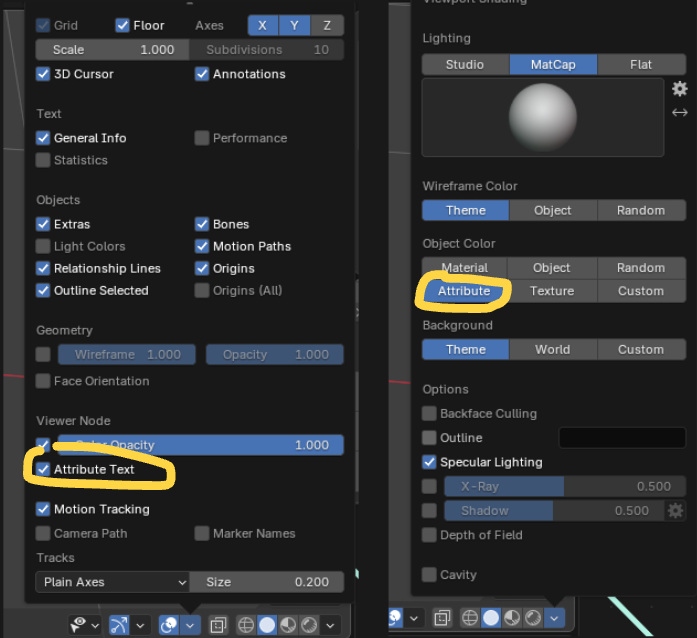Flip the MatCap with the double-arrow icon
This screenshot has width=697, height=638.
pos(680,112)
